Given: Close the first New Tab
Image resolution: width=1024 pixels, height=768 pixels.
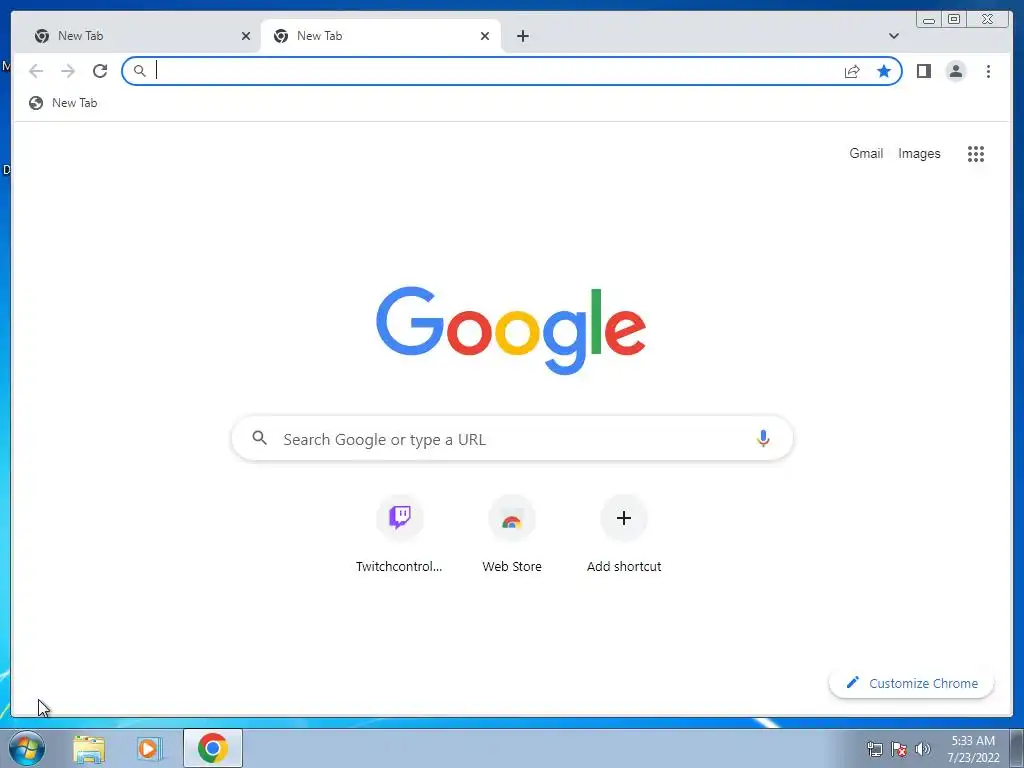Looking at the screenshot, I should point(246,36).
